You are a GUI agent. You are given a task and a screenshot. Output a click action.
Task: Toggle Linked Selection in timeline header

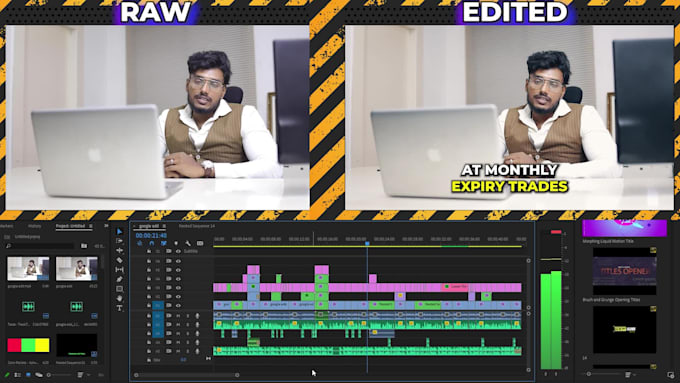(164, 243)
